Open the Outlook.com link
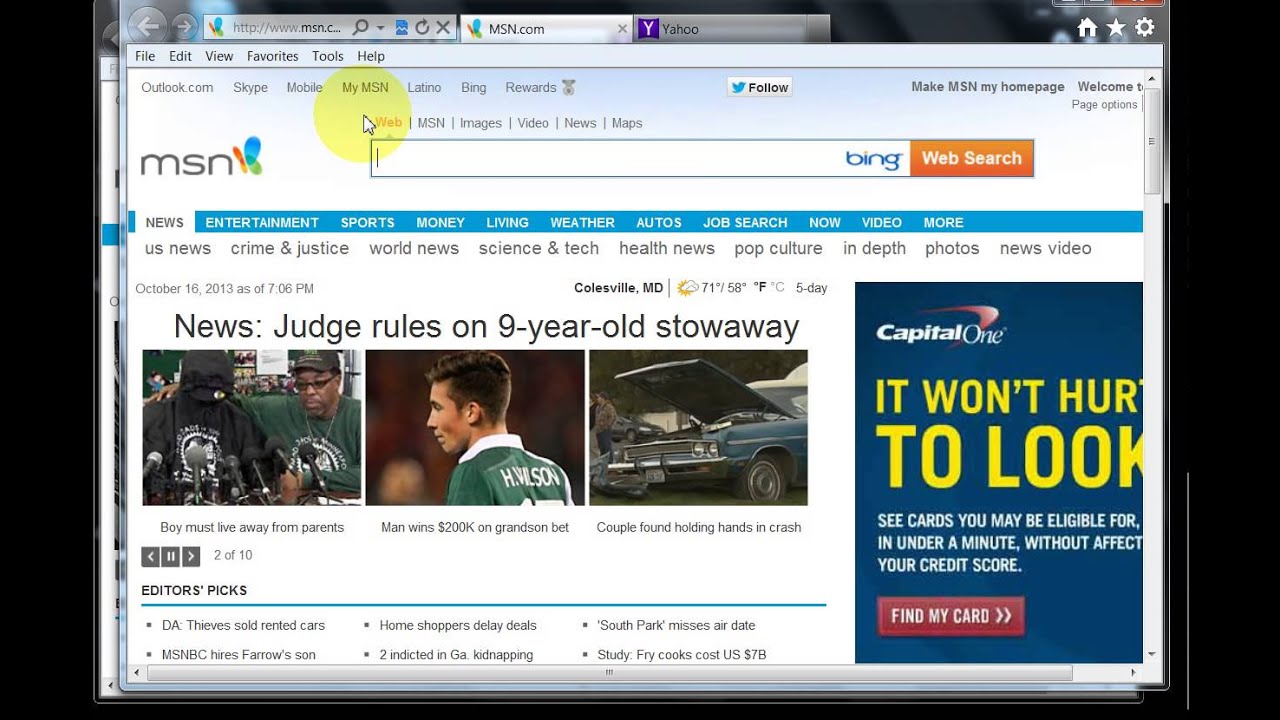Image resolution: width=1280 pixels, height=720 pixels. pyautogui.click(x=177, y=87)
